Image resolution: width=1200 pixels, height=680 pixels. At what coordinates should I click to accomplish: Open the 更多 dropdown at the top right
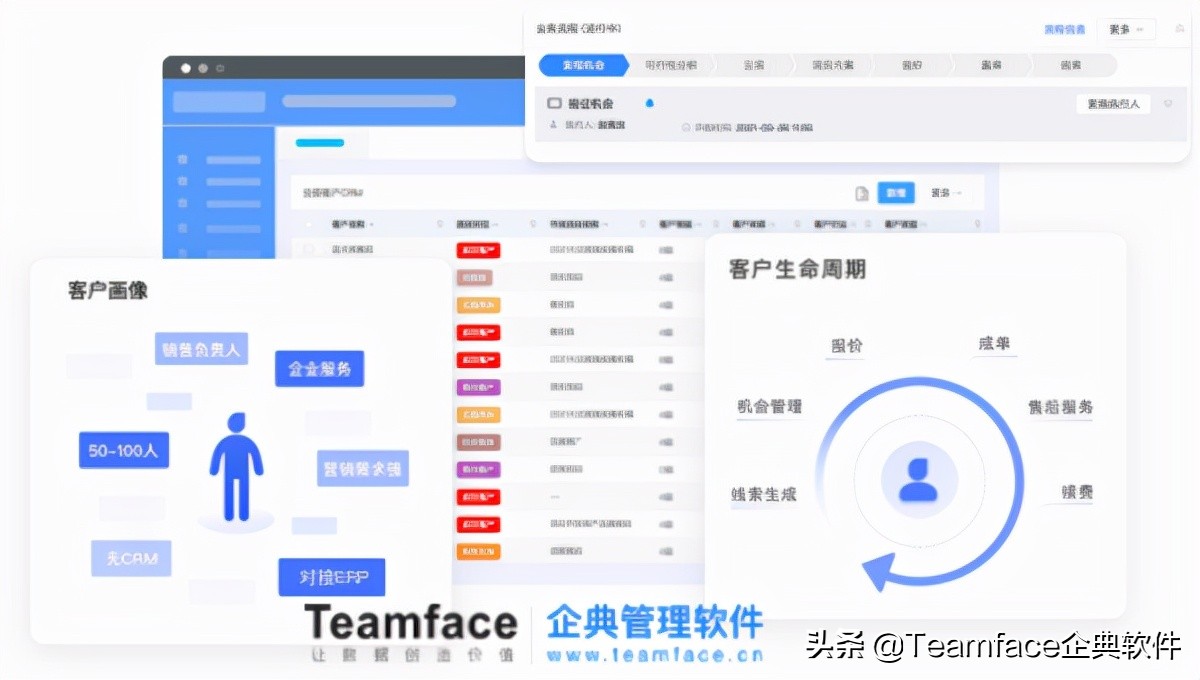point(1126,28)
